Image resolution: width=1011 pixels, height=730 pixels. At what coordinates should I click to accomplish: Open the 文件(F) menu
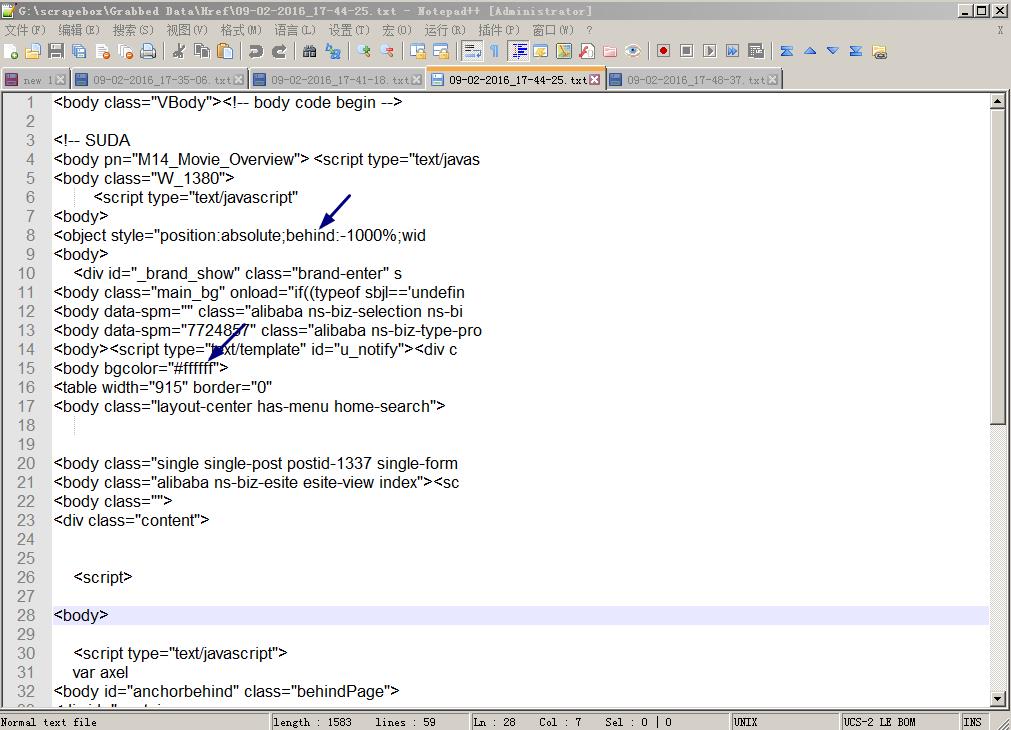coord(25,30)
